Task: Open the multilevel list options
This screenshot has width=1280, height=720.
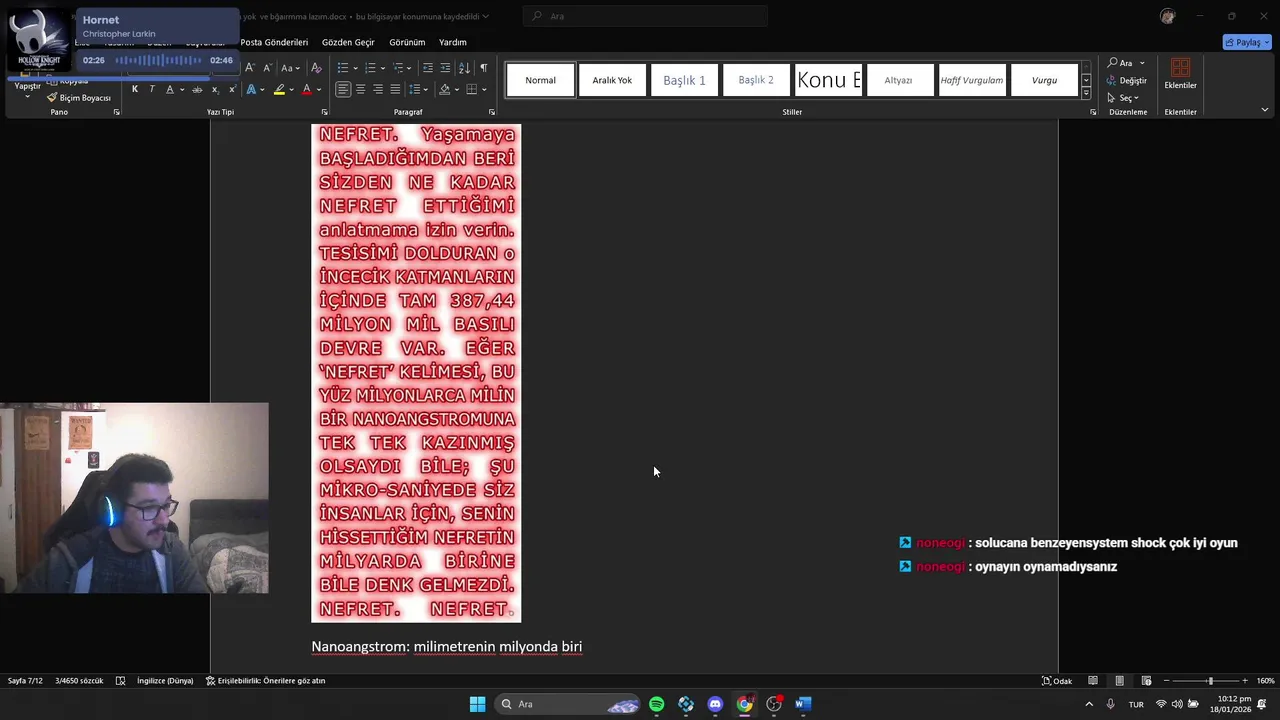Action: pyautogui.click(x=398, y=67)
